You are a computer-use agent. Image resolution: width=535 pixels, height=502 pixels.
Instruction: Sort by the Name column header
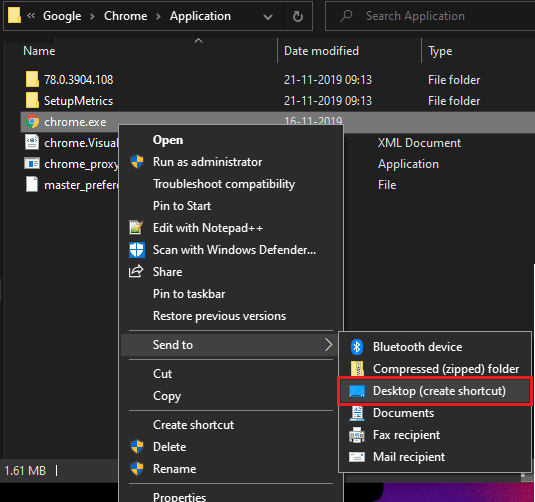(x=39, y=51)
